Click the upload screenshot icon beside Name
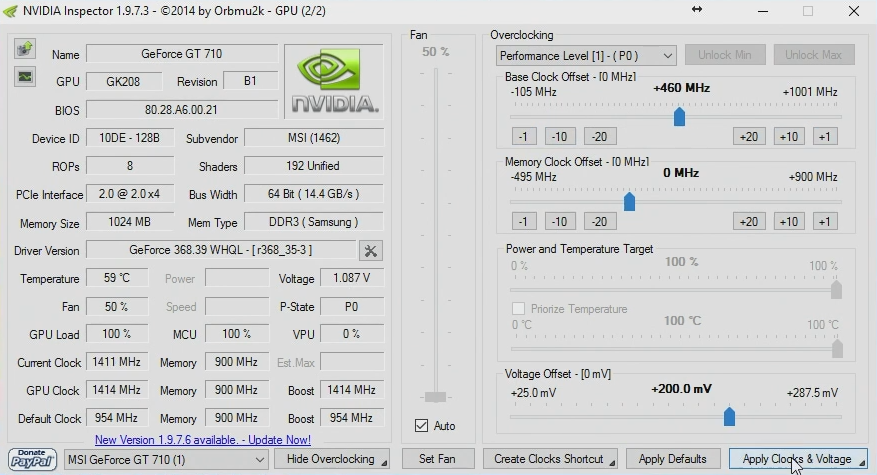This screenshot has height=475, width=877. coord(25,49)
